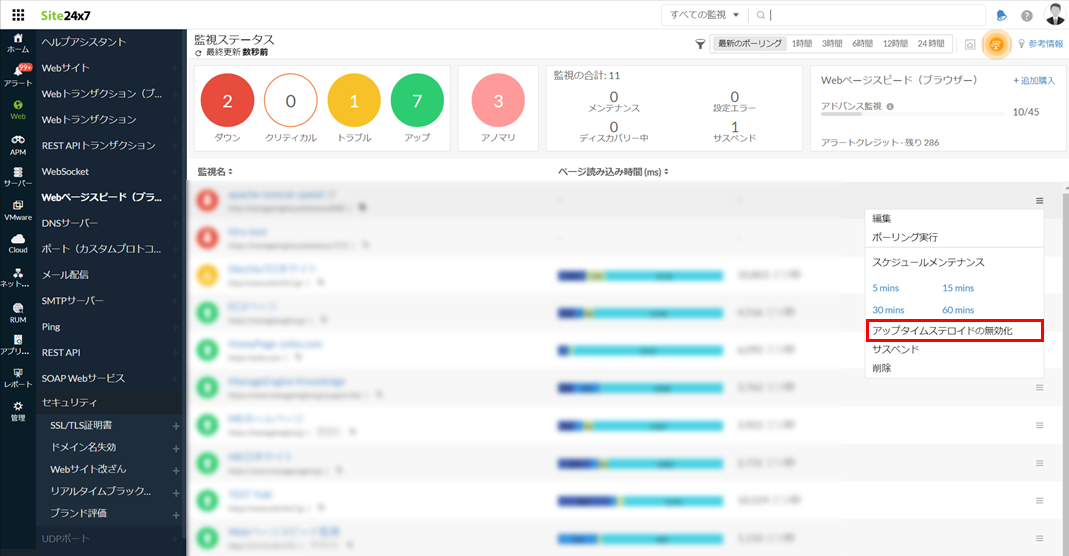
Task: Open the APM module icon
Action: click(x=18, y=144)
